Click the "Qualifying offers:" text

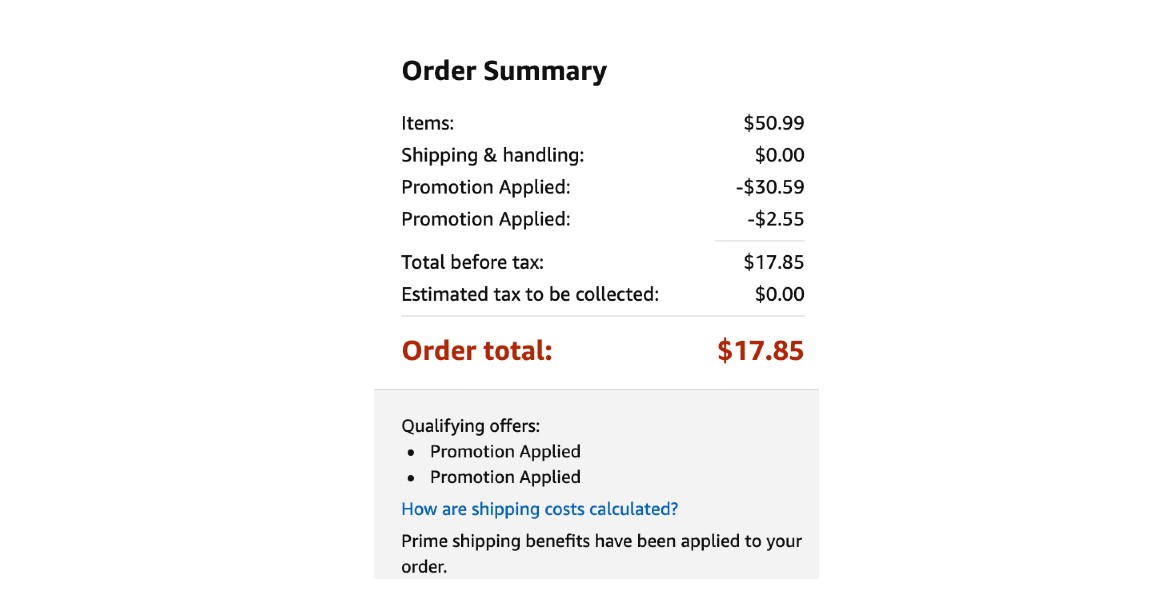470,426
